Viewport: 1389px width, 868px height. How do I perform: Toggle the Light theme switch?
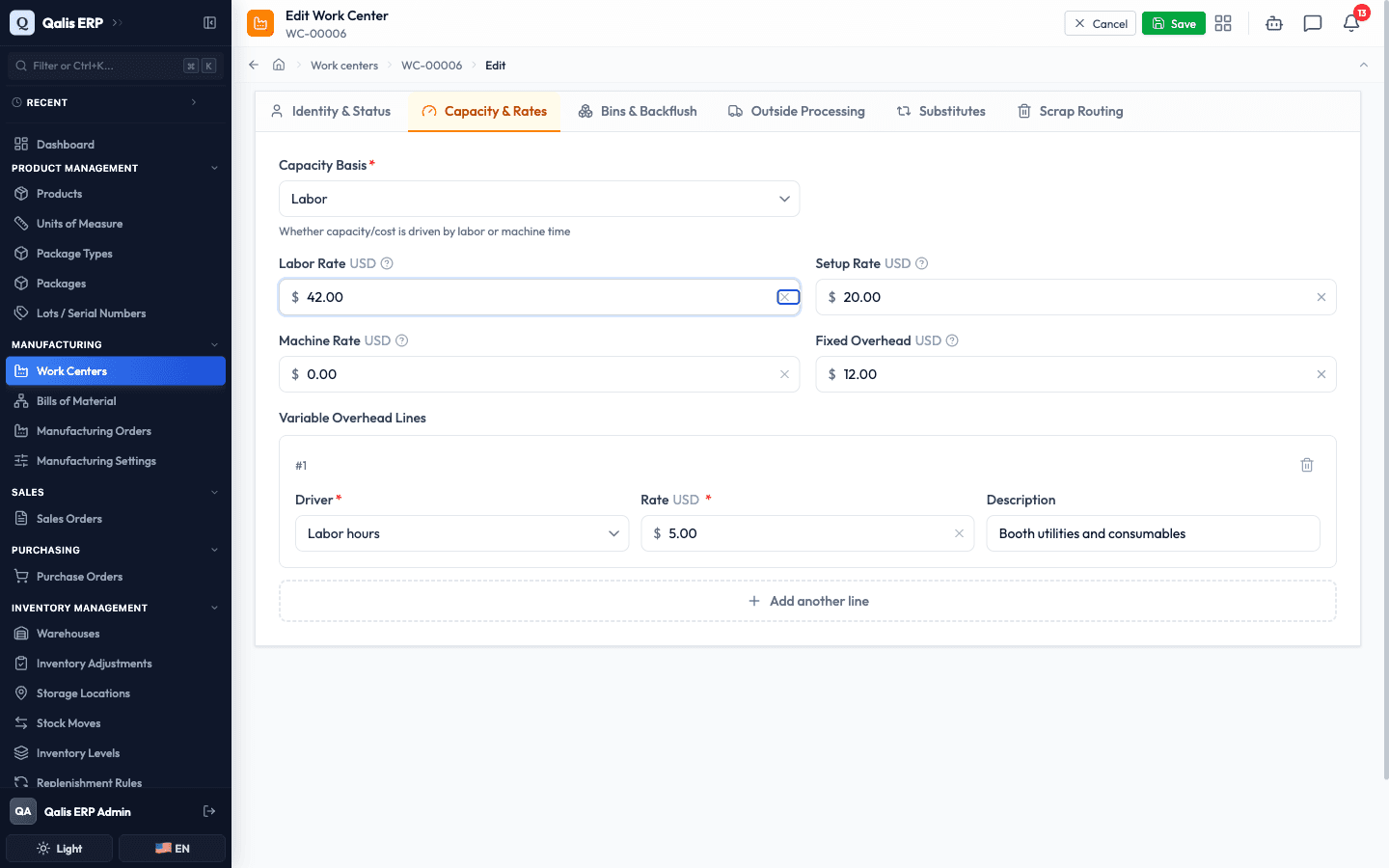(60, 849)
